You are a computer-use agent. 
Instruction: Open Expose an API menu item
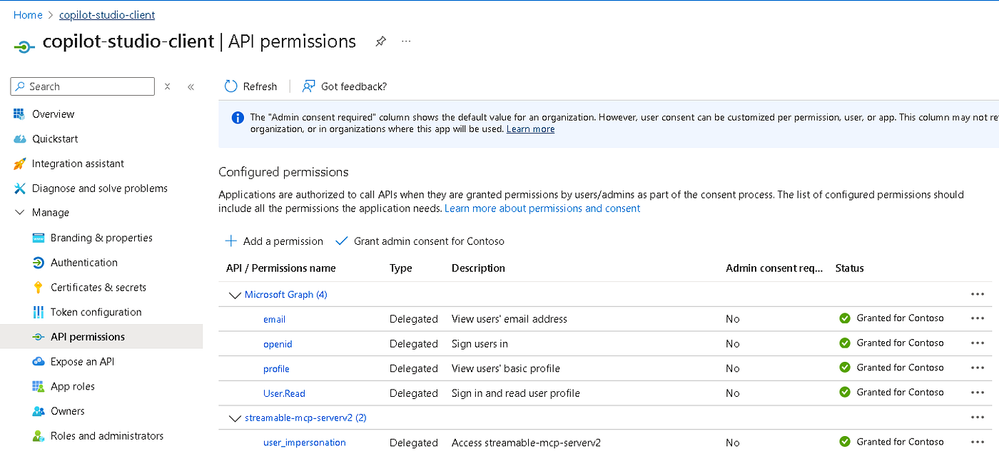[88, 362]
